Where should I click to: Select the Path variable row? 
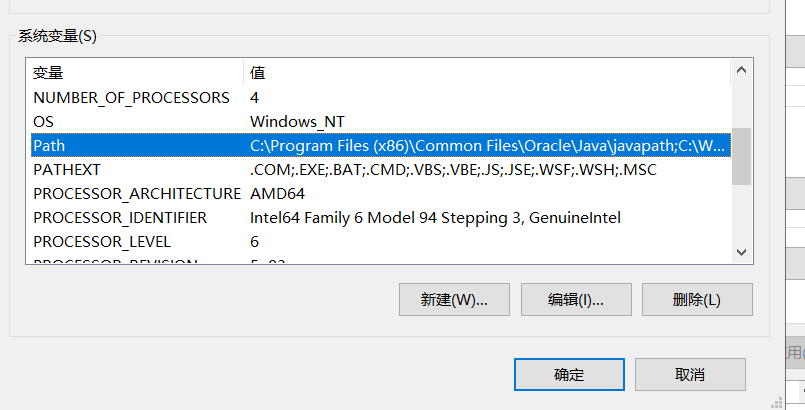point(381,146)
